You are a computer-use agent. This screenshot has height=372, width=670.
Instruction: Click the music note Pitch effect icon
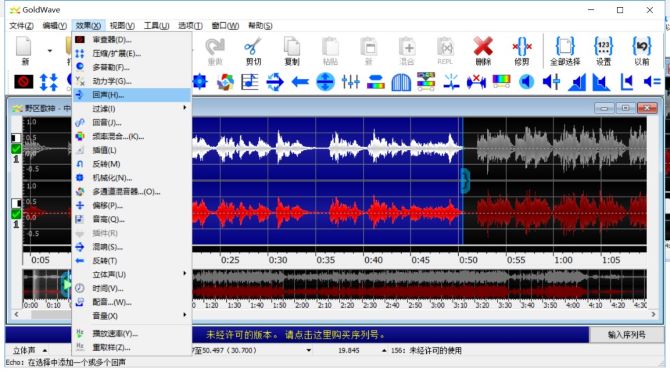tap(250, 82)
